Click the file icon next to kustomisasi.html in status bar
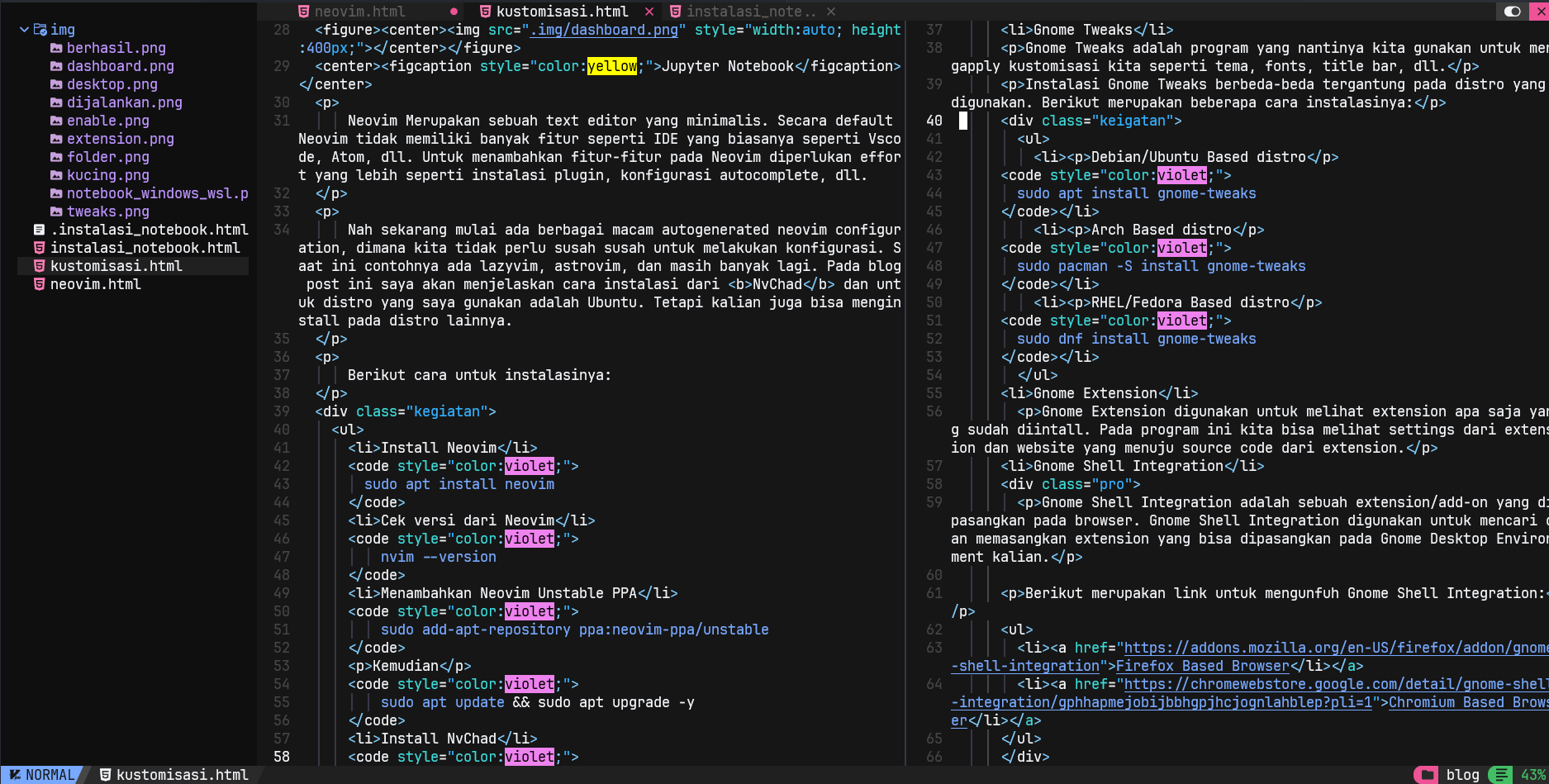 pos(105,775)
